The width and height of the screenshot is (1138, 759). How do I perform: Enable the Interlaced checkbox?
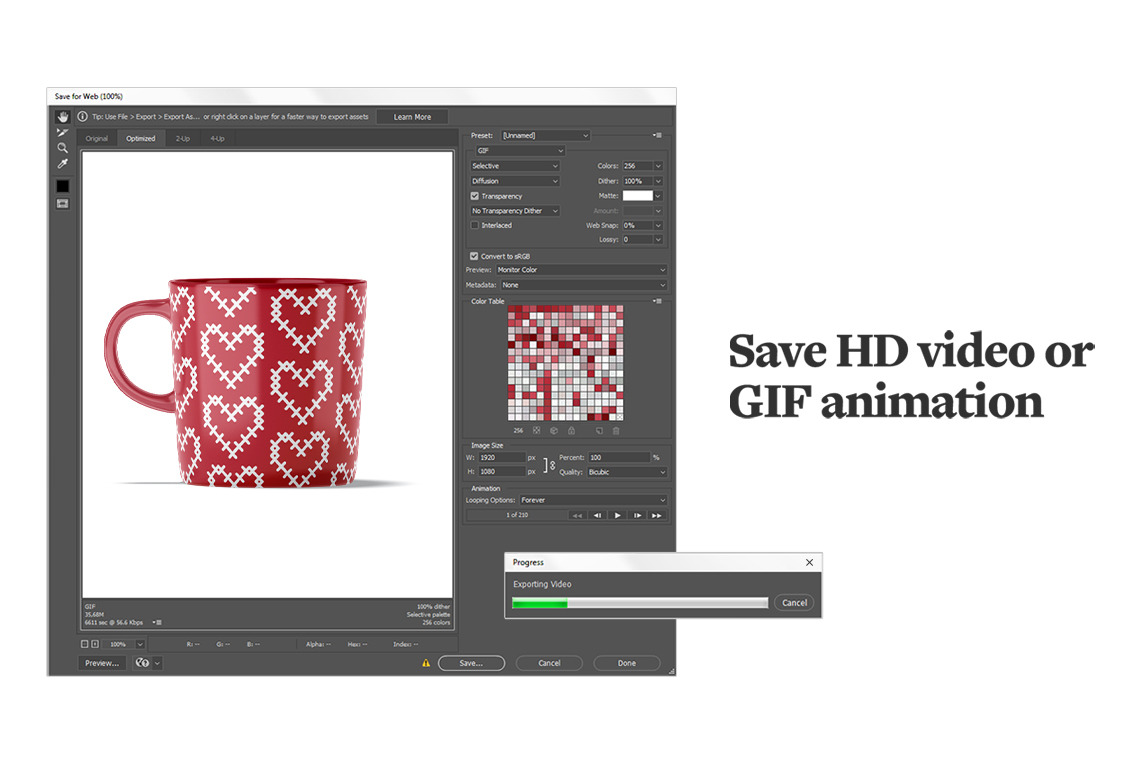click(x=475, y=225)
